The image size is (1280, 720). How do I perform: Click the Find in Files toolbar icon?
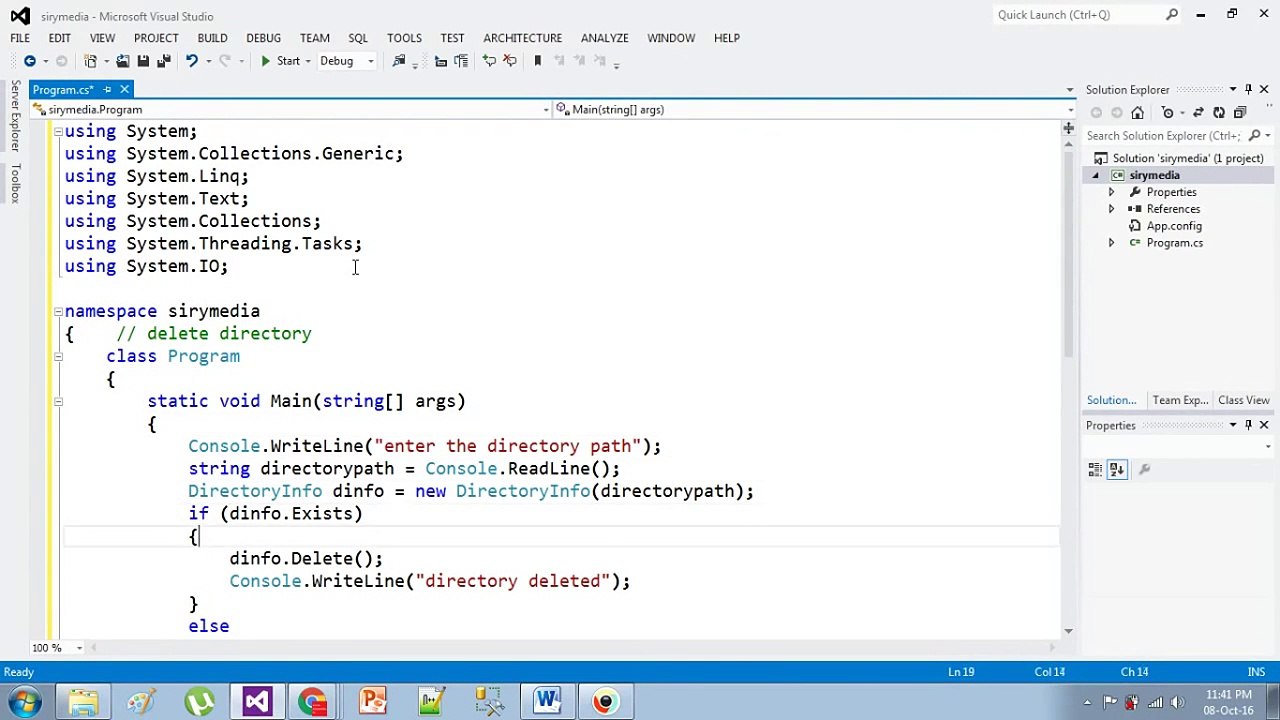click(399, 61)
